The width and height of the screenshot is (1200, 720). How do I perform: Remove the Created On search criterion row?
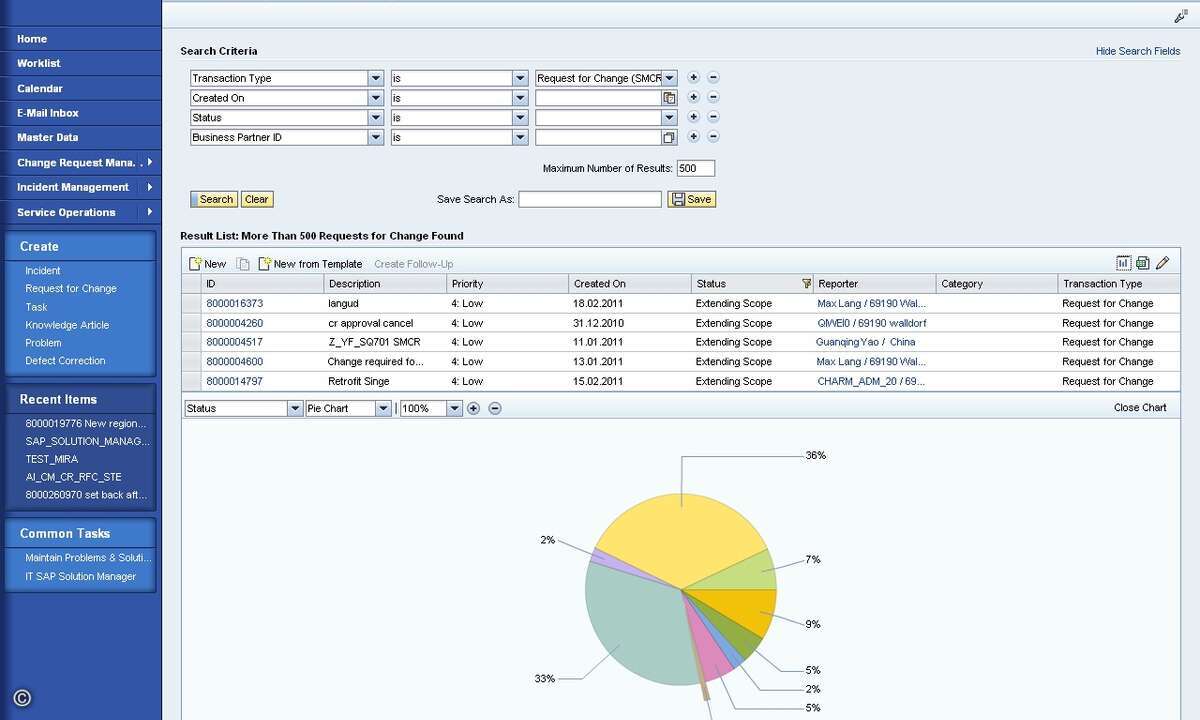point(713,97)
